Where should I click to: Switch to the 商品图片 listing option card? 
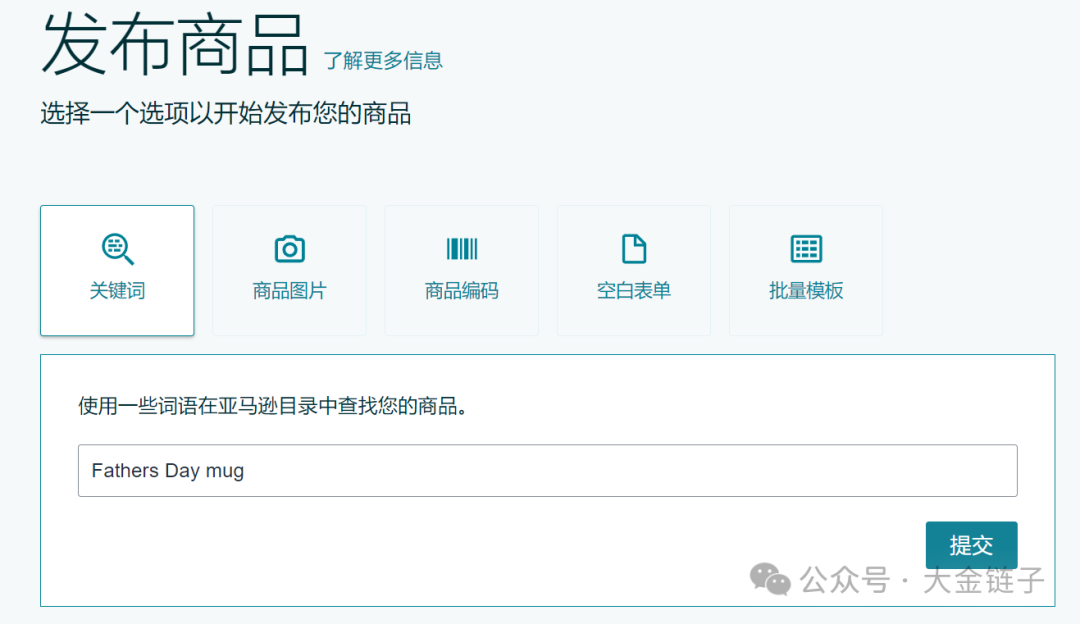click(289, 270)
